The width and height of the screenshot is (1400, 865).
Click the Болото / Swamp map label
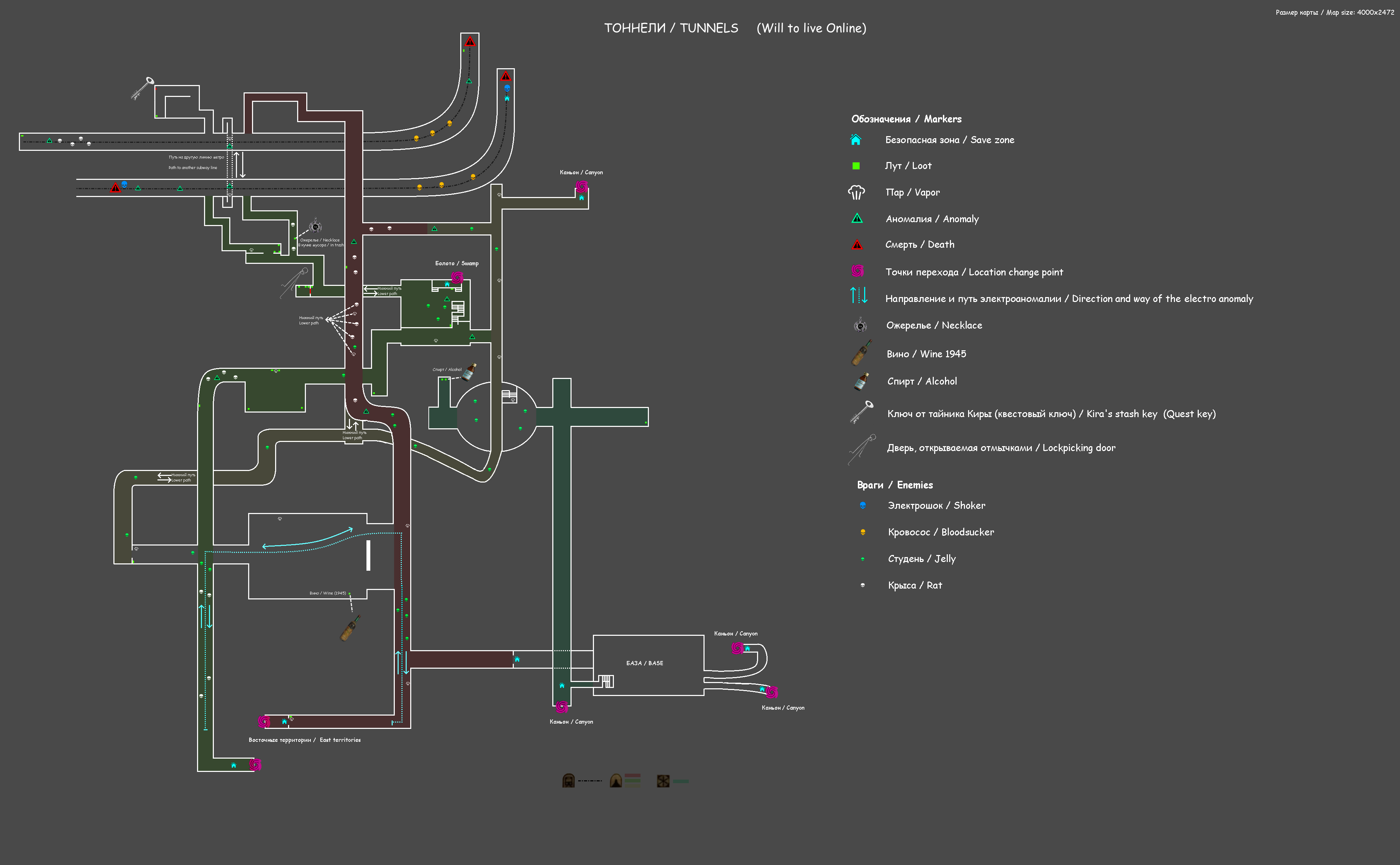[x=456, y=263]
